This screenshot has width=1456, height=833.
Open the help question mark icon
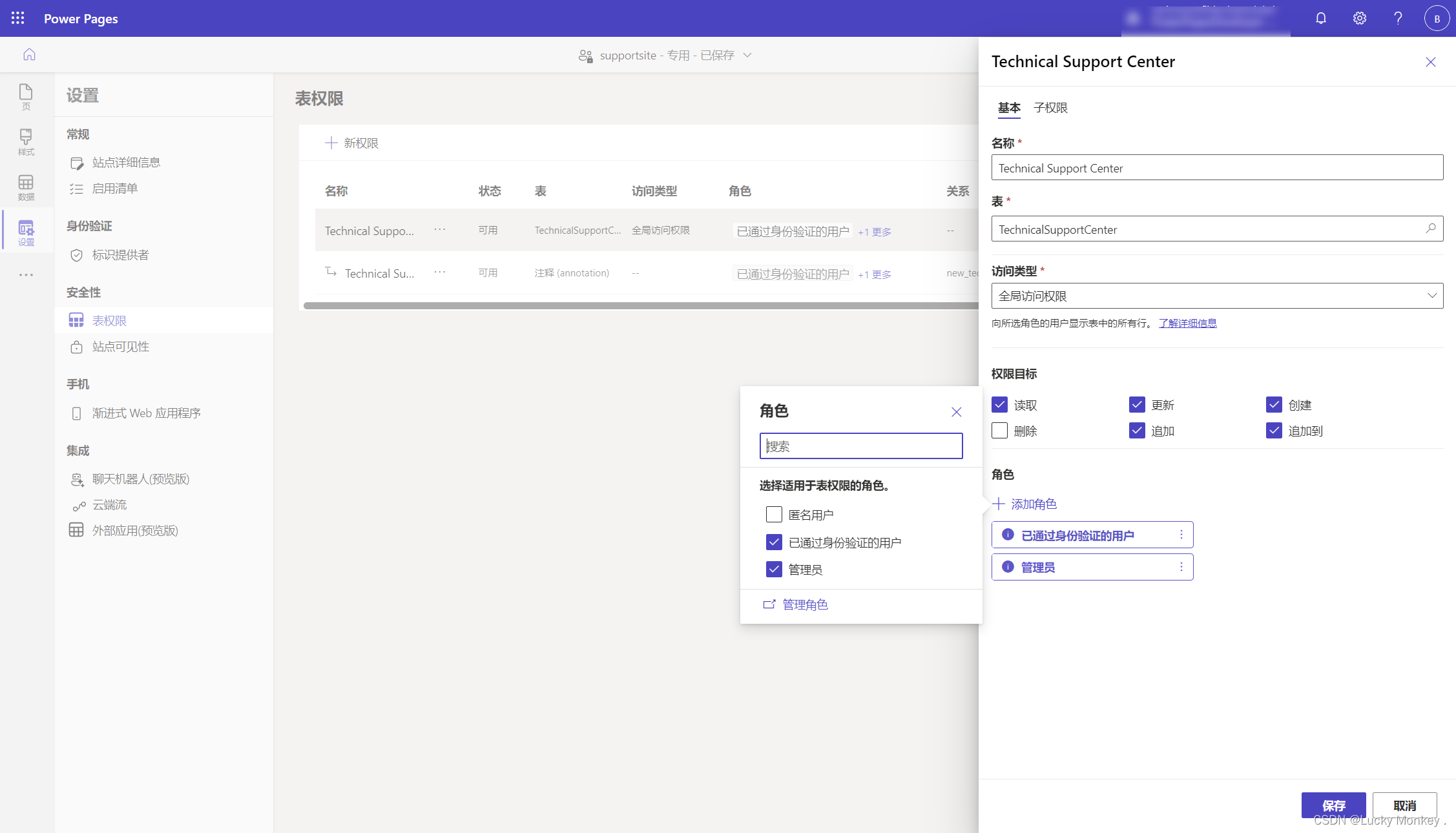(x=1398, y=18)
